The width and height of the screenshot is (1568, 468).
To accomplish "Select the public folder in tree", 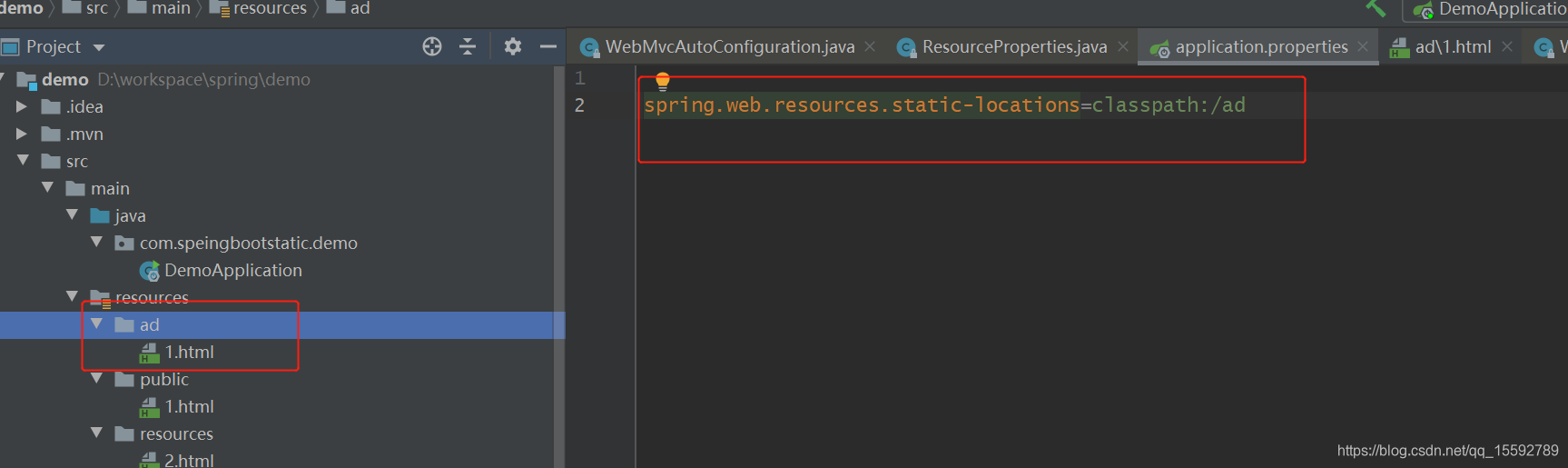I will tap(164, 380).
